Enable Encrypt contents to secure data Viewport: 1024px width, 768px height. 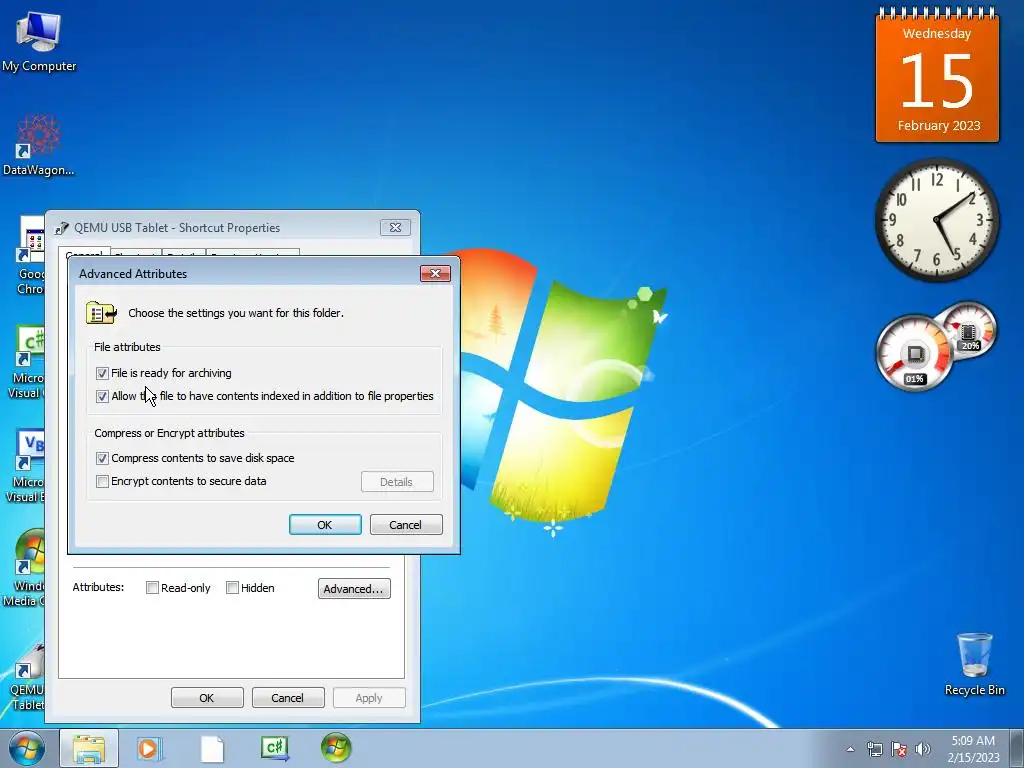coord(102,481)
